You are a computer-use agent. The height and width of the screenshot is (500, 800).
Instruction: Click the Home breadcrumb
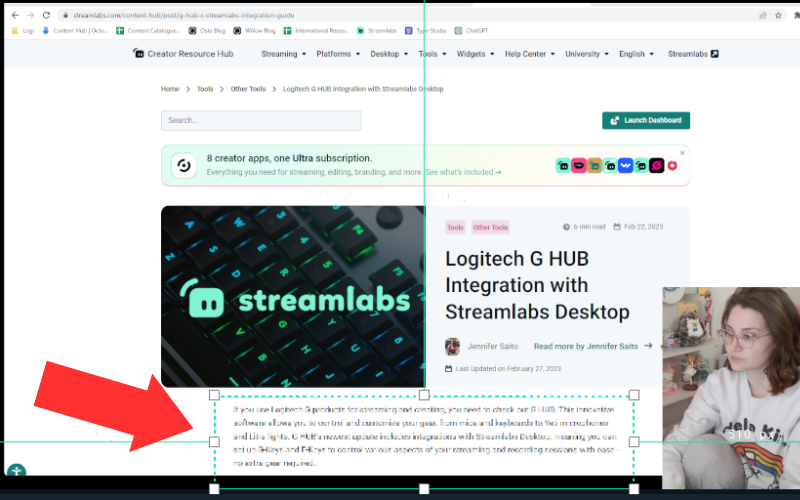pos(170,89)
